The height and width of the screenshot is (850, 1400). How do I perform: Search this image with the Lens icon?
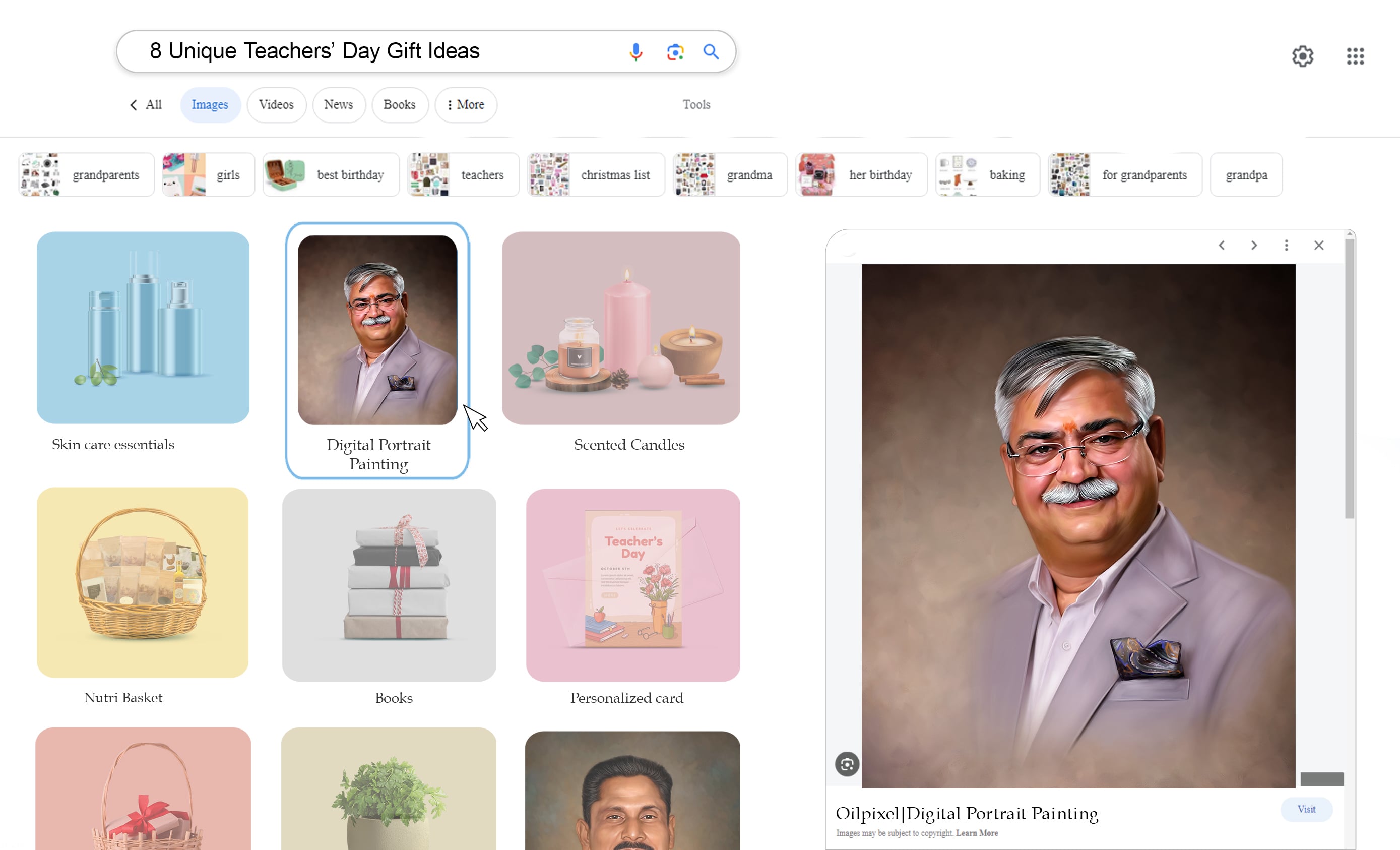click(846, 764)
